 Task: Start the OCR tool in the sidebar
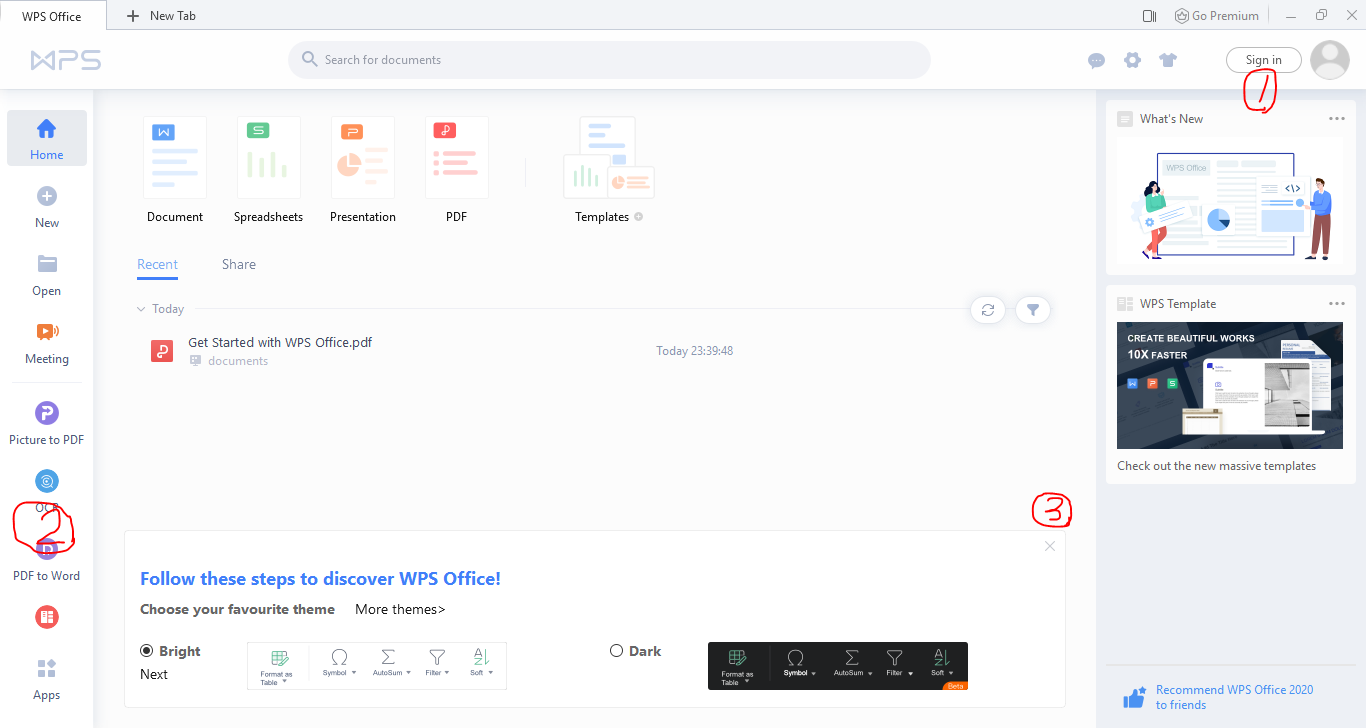click(x=47, y=491)
